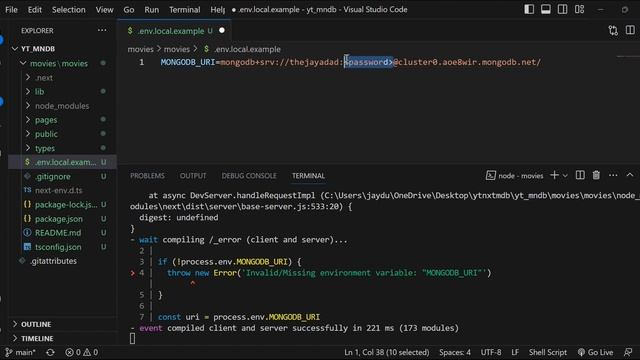This screenshot has width=640, height=360.
Task: Switch to the PROBLEMS tab
Action: [147, 176]
